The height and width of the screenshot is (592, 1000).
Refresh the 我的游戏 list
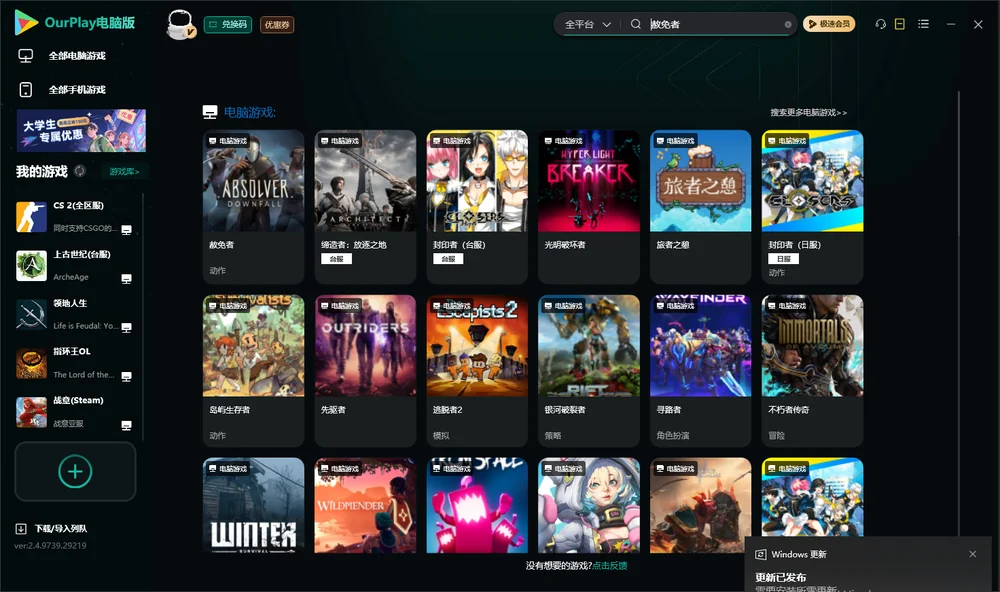[80, 171]
